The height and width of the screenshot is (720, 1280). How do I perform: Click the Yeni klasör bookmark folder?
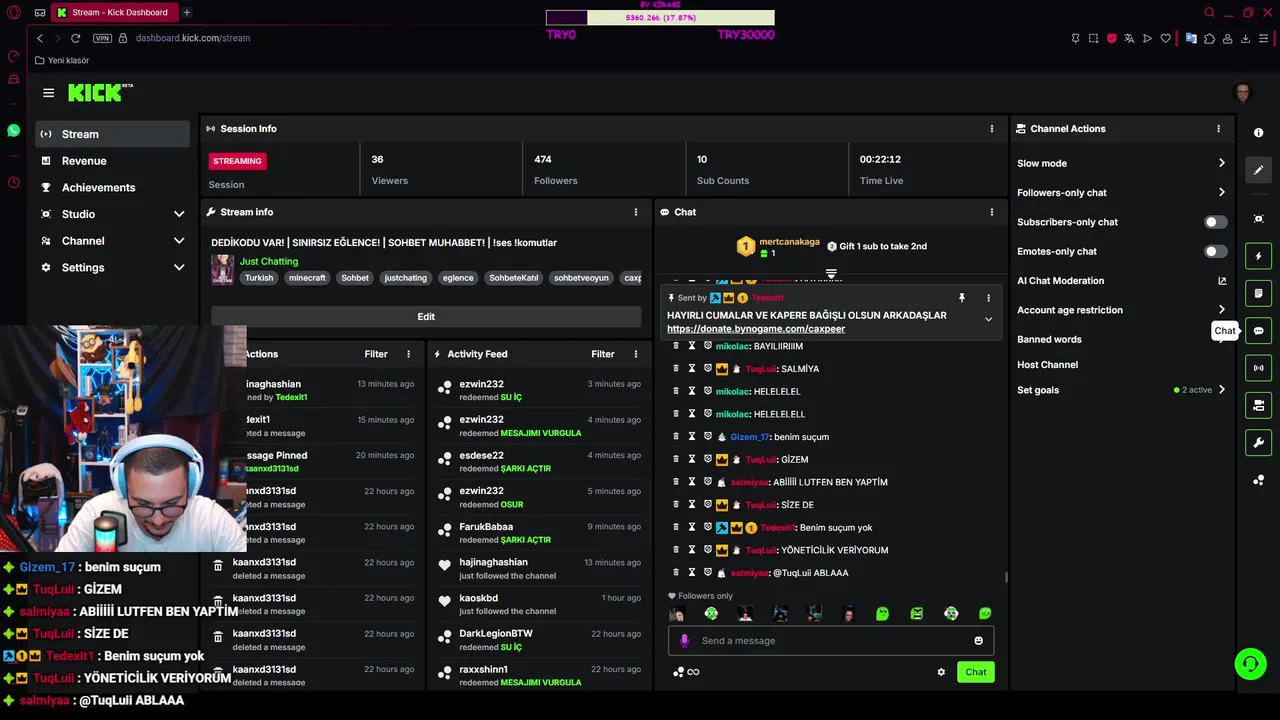point(62,61)
